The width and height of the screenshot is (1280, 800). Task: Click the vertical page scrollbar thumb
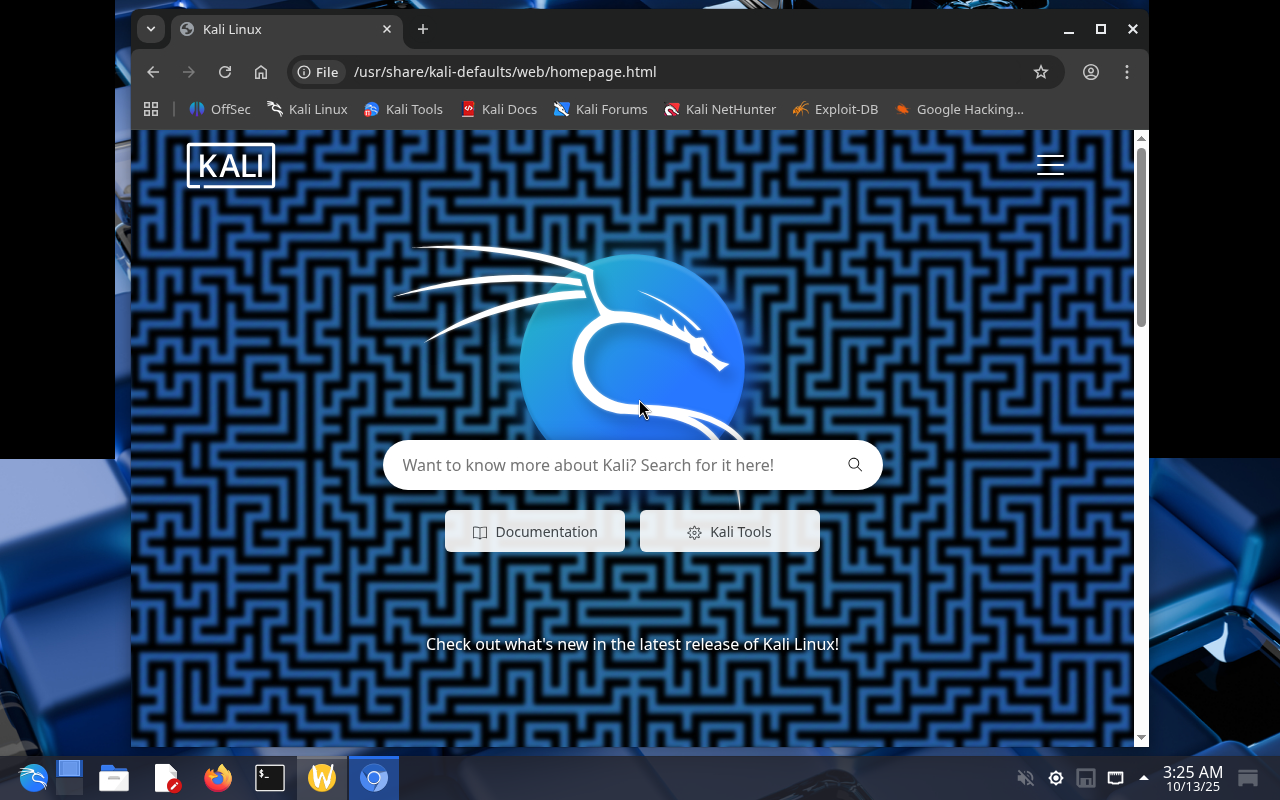(1141, 235)
